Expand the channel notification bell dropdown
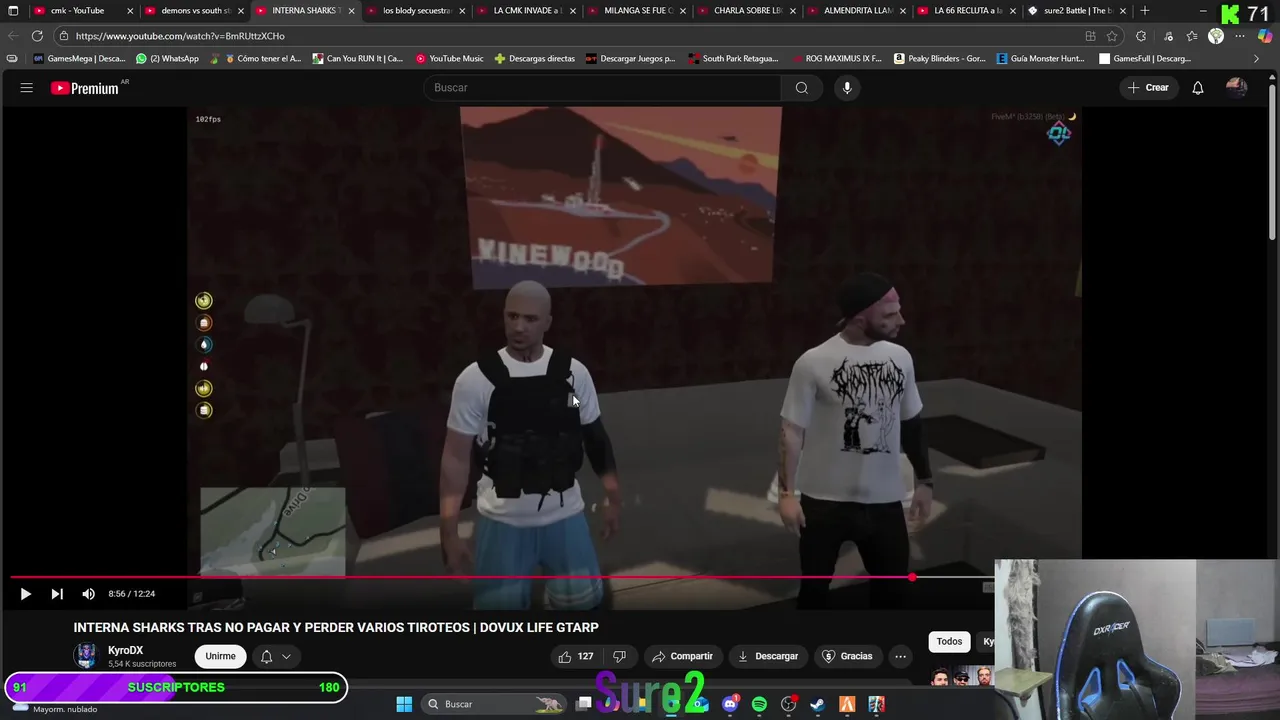 click(x=275, y=656)
